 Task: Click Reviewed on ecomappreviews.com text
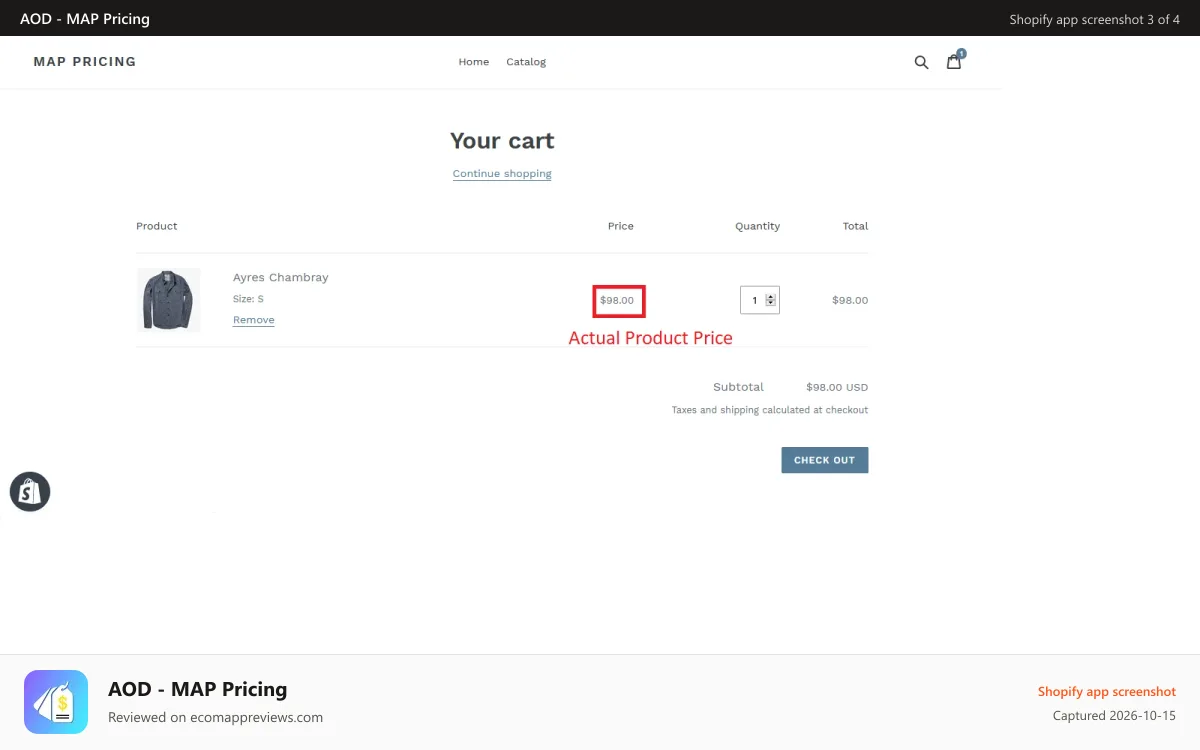click(215, 717)
